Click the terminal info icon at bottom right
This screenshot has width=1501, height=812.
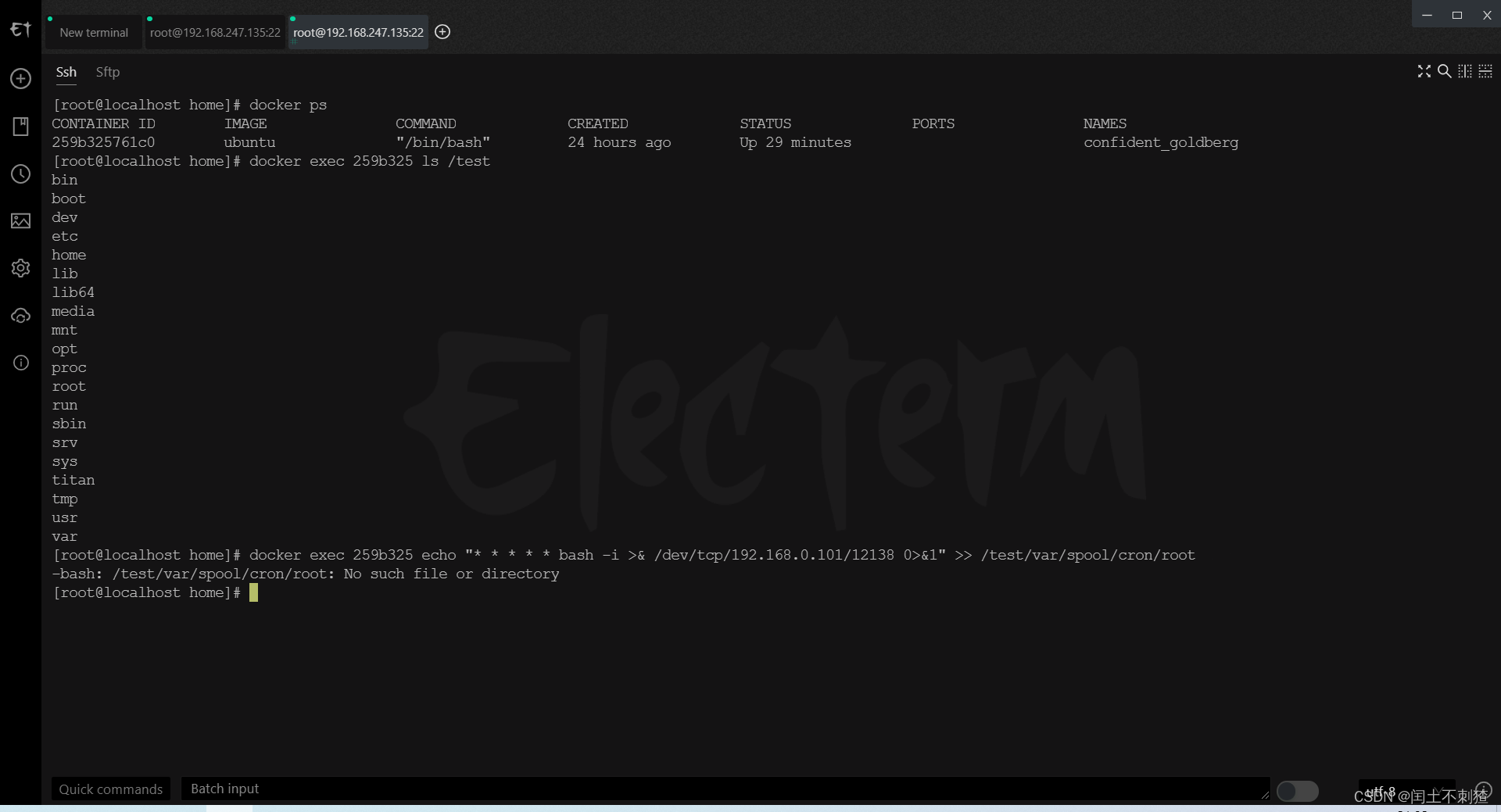click(x=1483, y=789)
